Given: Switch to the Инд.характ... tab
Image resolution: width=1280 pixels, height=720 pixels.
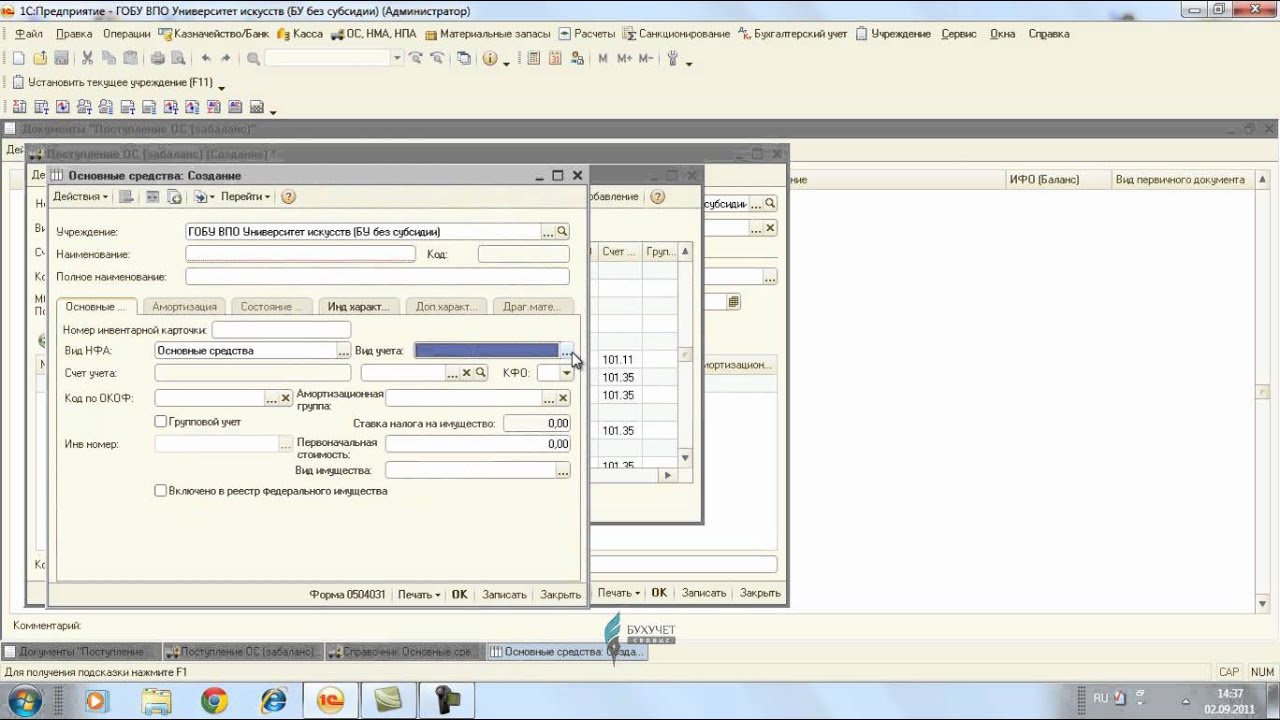Looking at the screenshot, I should pos(358,307).
